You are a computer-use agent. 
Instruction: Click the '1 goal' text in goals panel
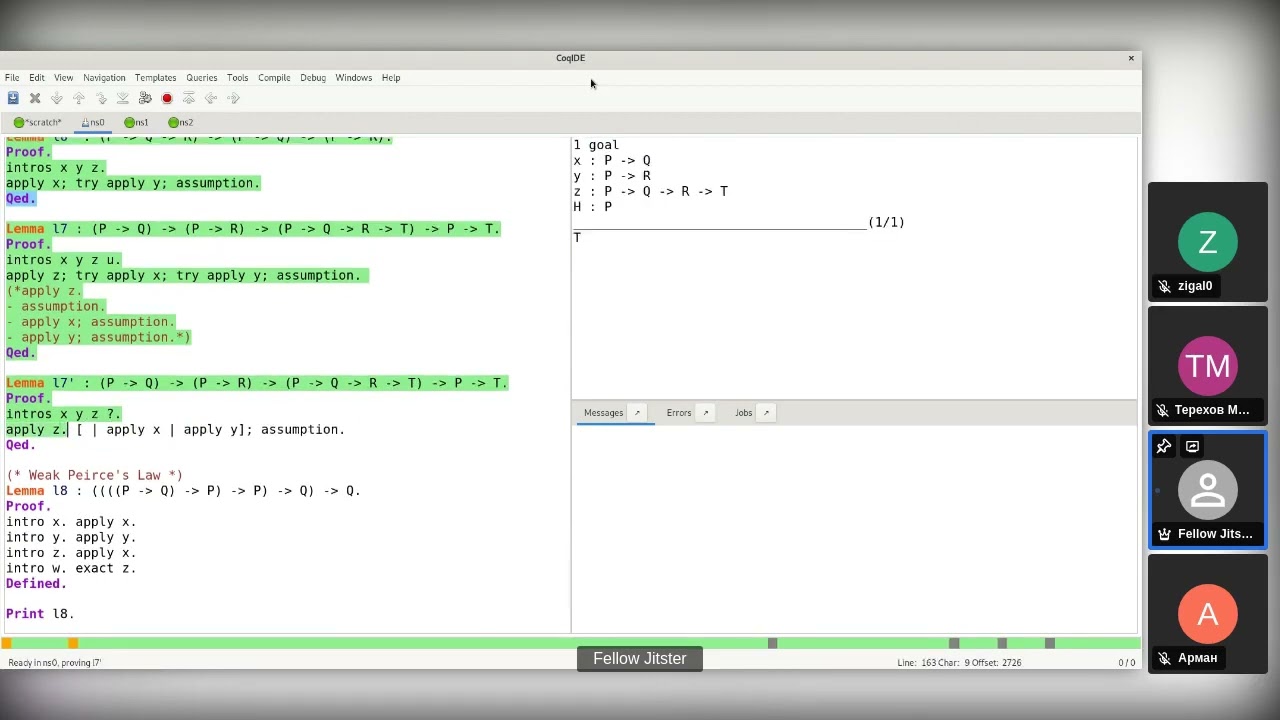[x=596, y=146]
